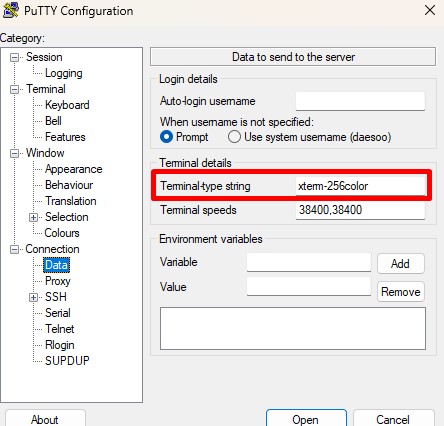Screen dimensions: 444x426
Task: Collapse the Terminal tree node
Action: [x=14, y=89]
